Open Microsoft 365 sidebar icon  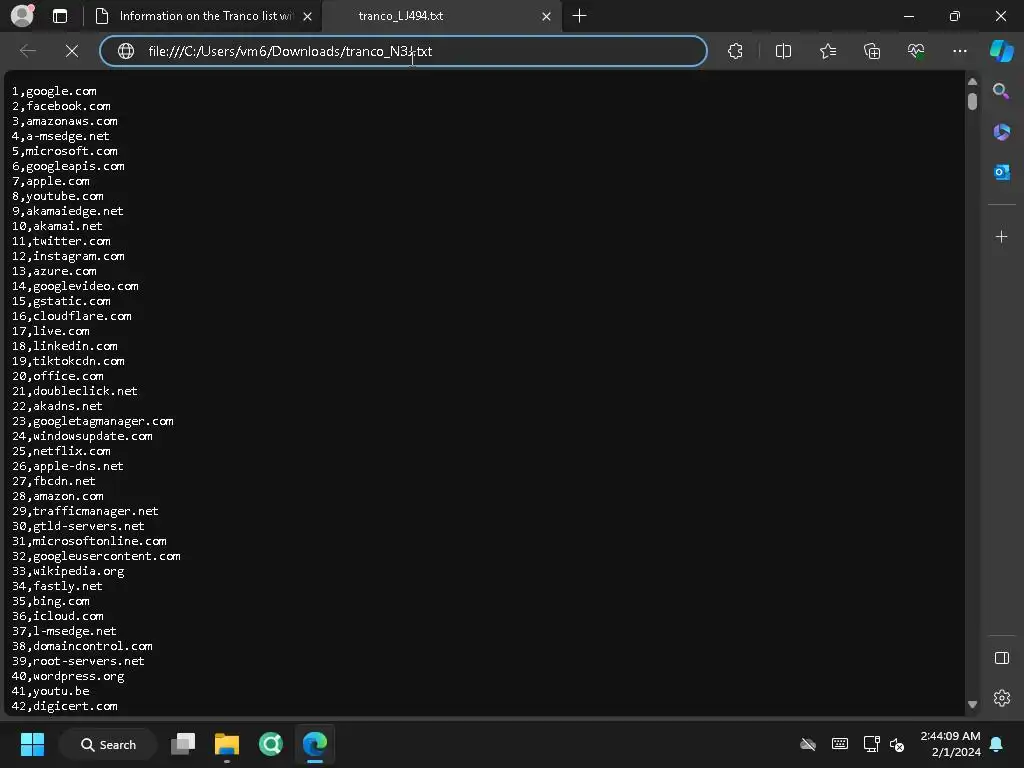tap(1001, 132)
